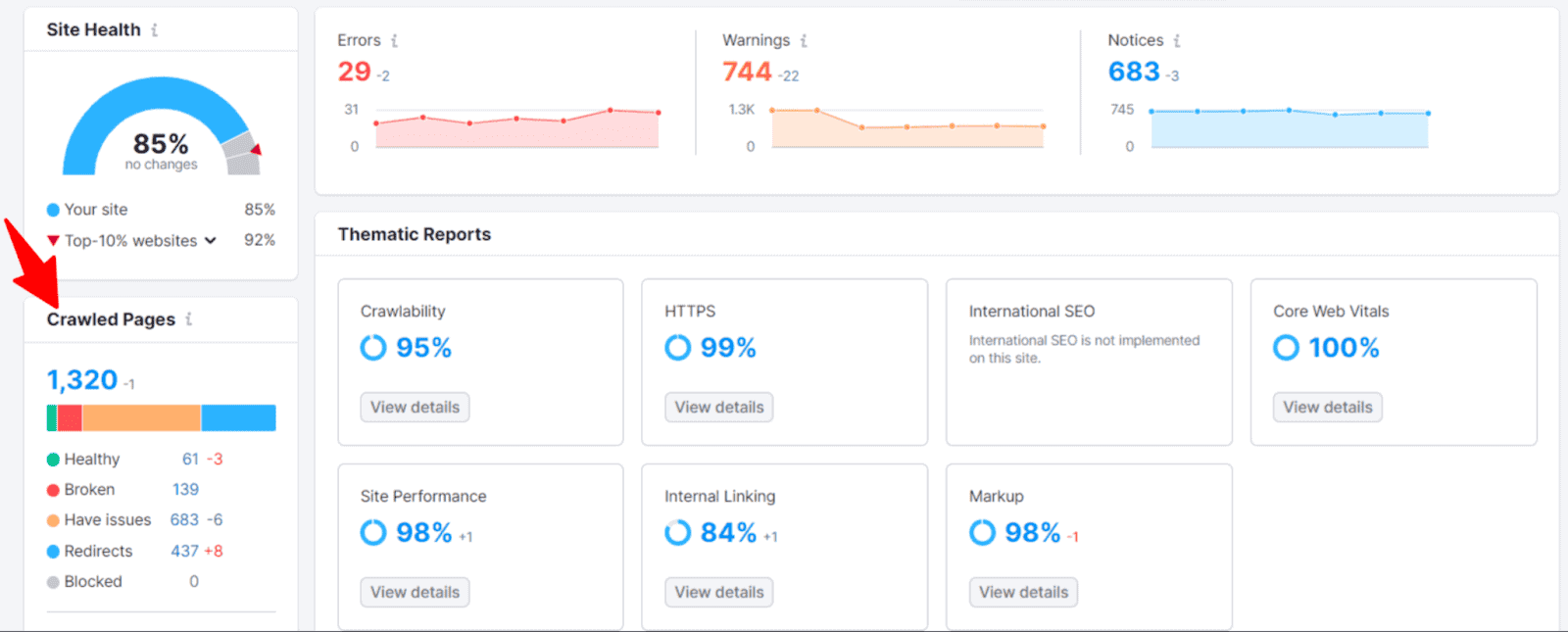Open View details for Markup
This screenshot has height=632, width=1568.
(1023, 593)
